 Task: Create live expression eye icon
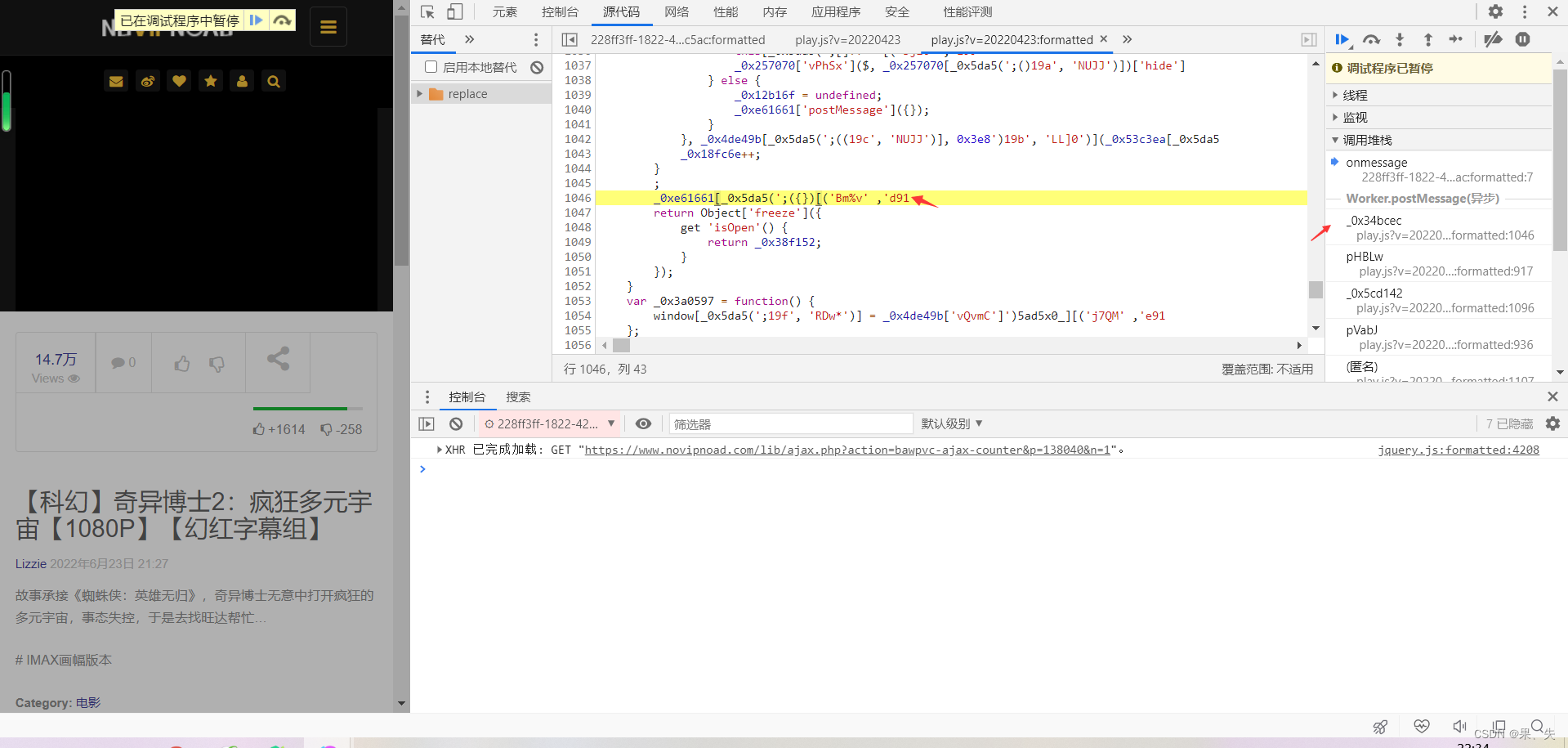click(x=644, y=423)
